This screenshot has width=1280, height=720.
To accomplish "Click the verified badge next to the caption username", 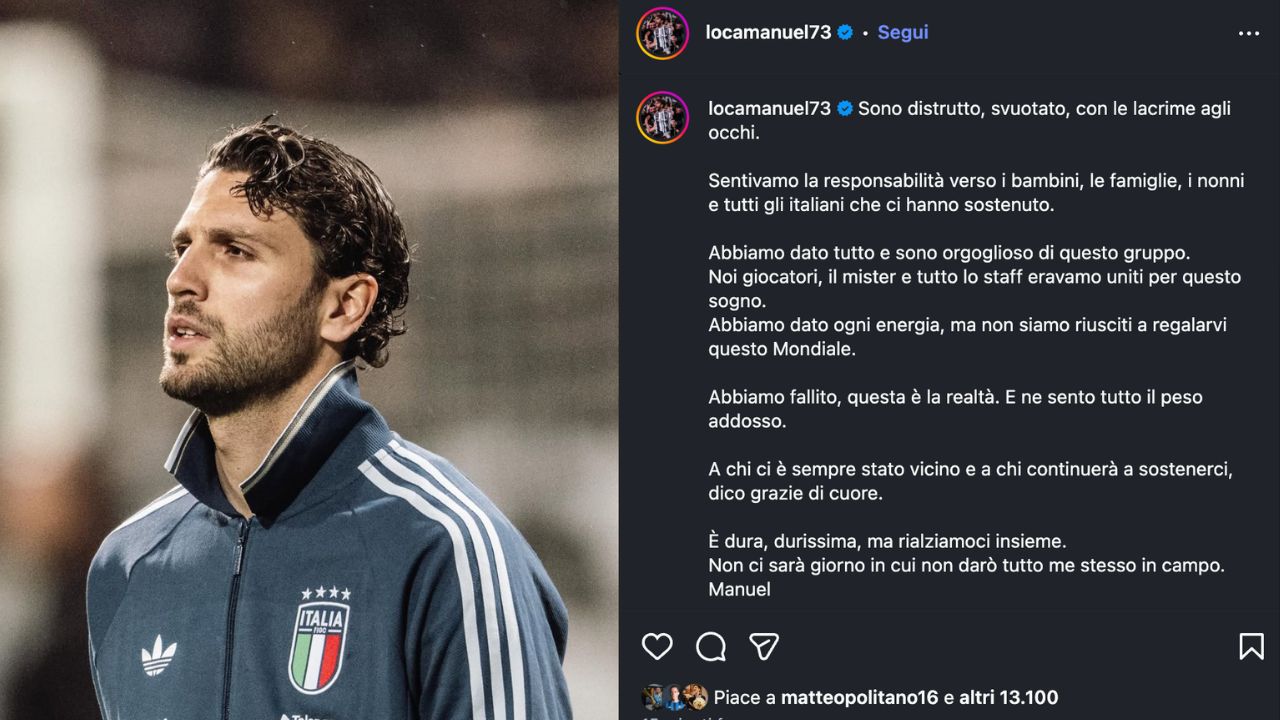I will [x=845, y=108].
